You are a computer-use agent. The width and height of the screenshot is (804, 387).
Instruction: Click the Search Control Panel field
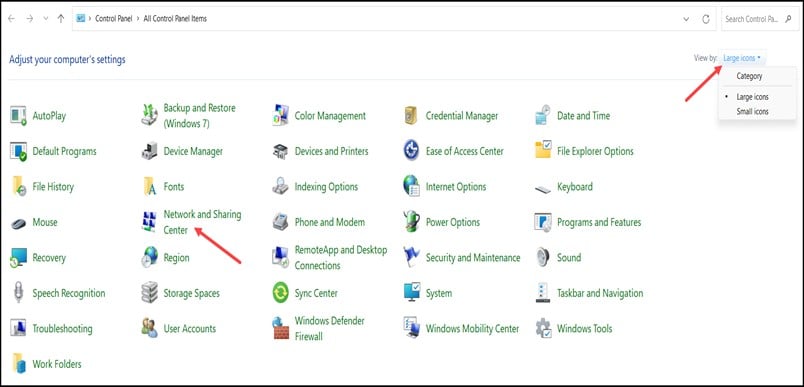click(760, 19)
